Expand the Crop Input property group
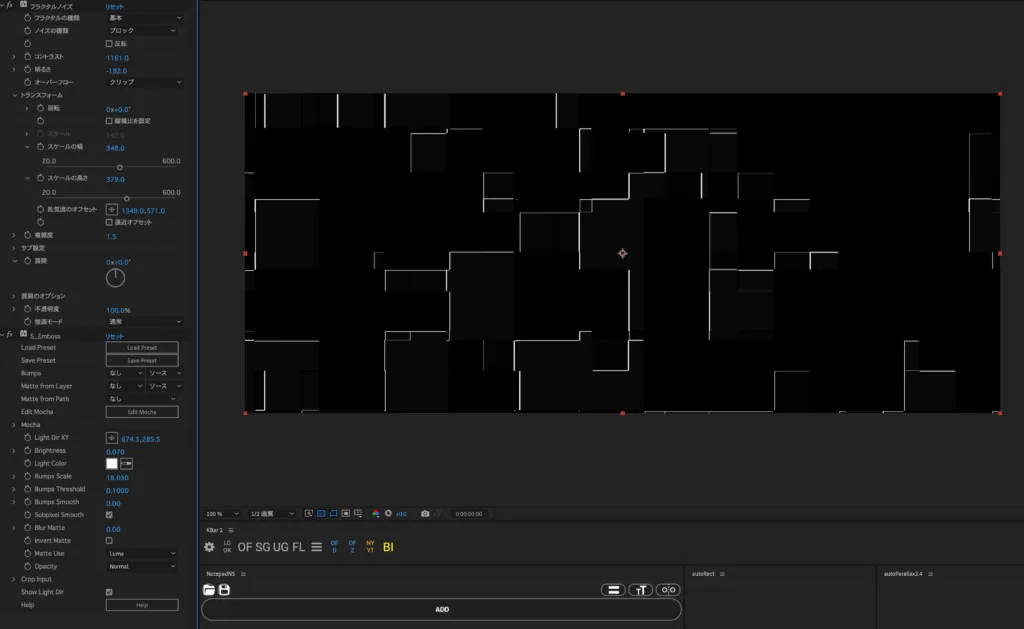 [14, 579]
